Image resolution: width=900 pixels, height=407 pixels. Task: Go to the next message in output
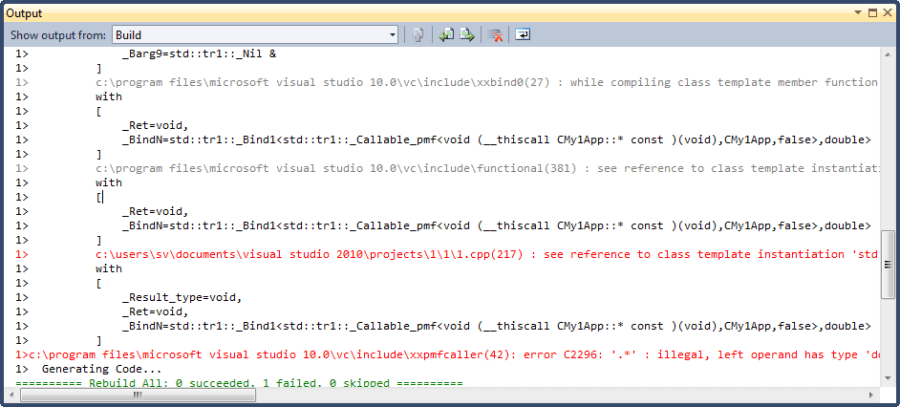[x=467, y=35]
